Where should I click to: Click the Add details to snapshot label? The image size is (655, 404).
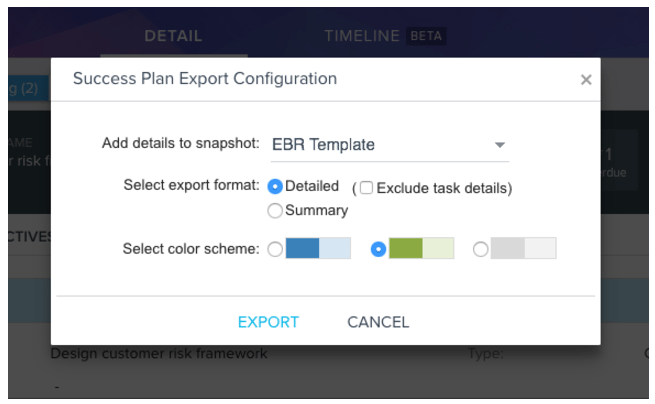pos(181,143)
